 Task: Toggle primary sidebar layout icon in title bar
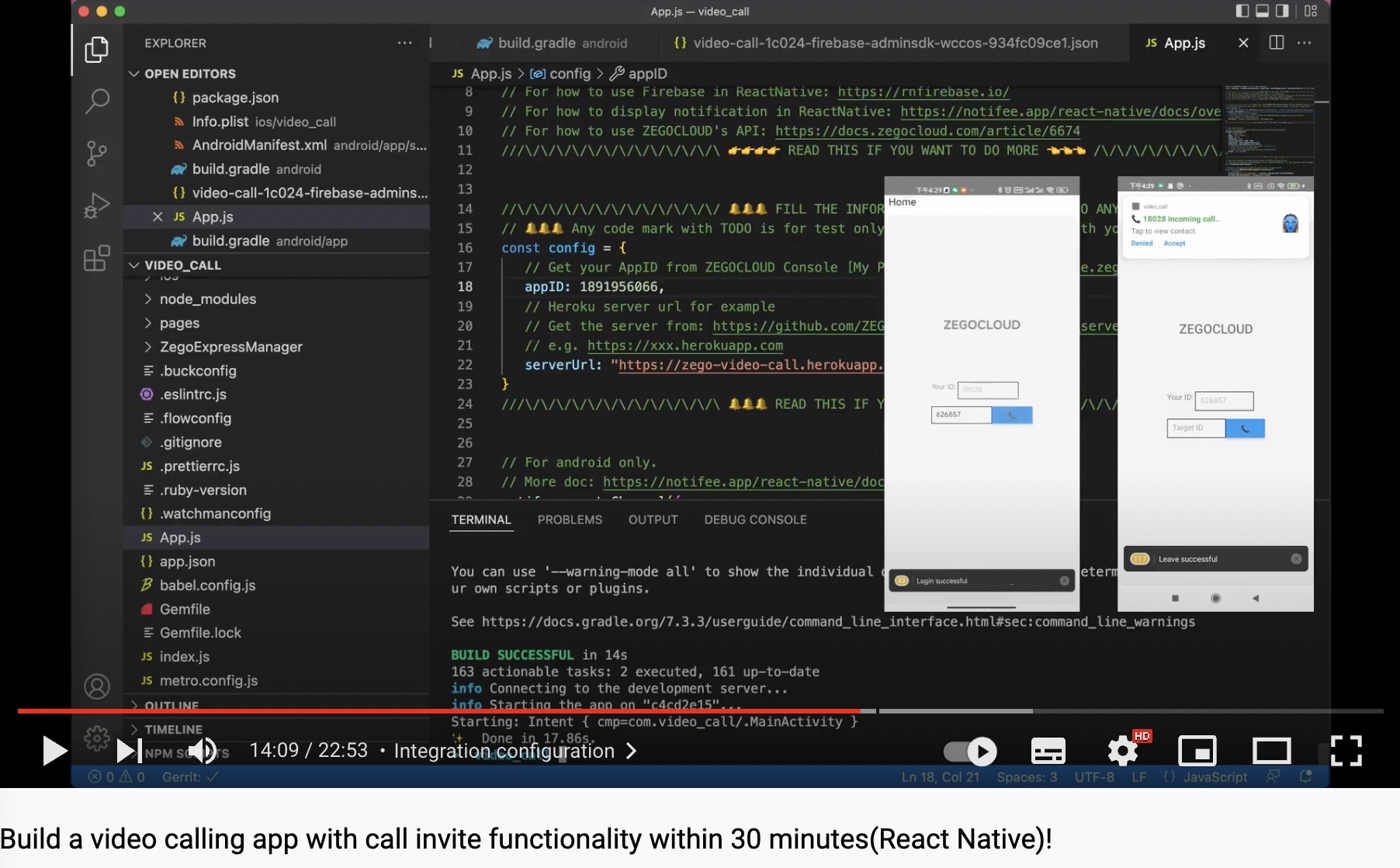(1242, 11)
